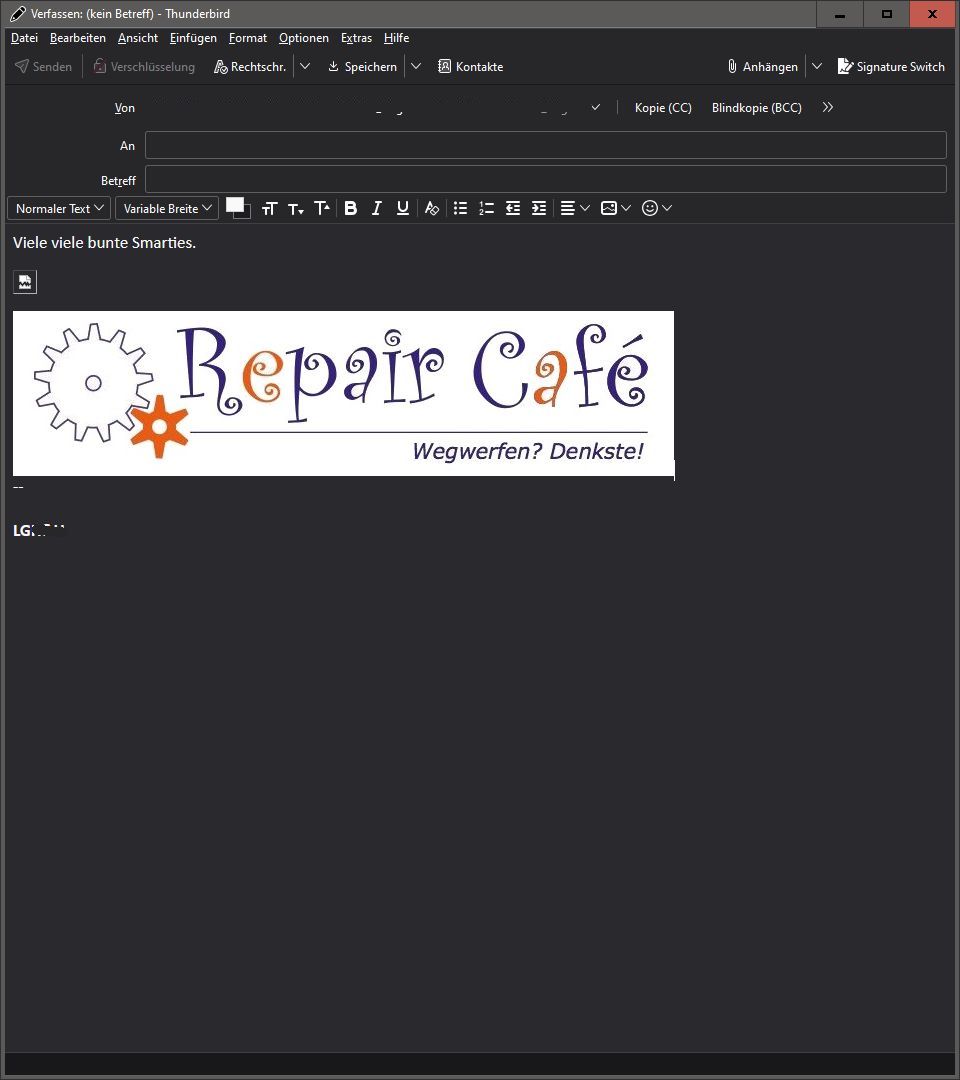Viewport: 960px width, 1080px height.
Task: Click the remove text formatting icon
Action: tap(432, 208)
